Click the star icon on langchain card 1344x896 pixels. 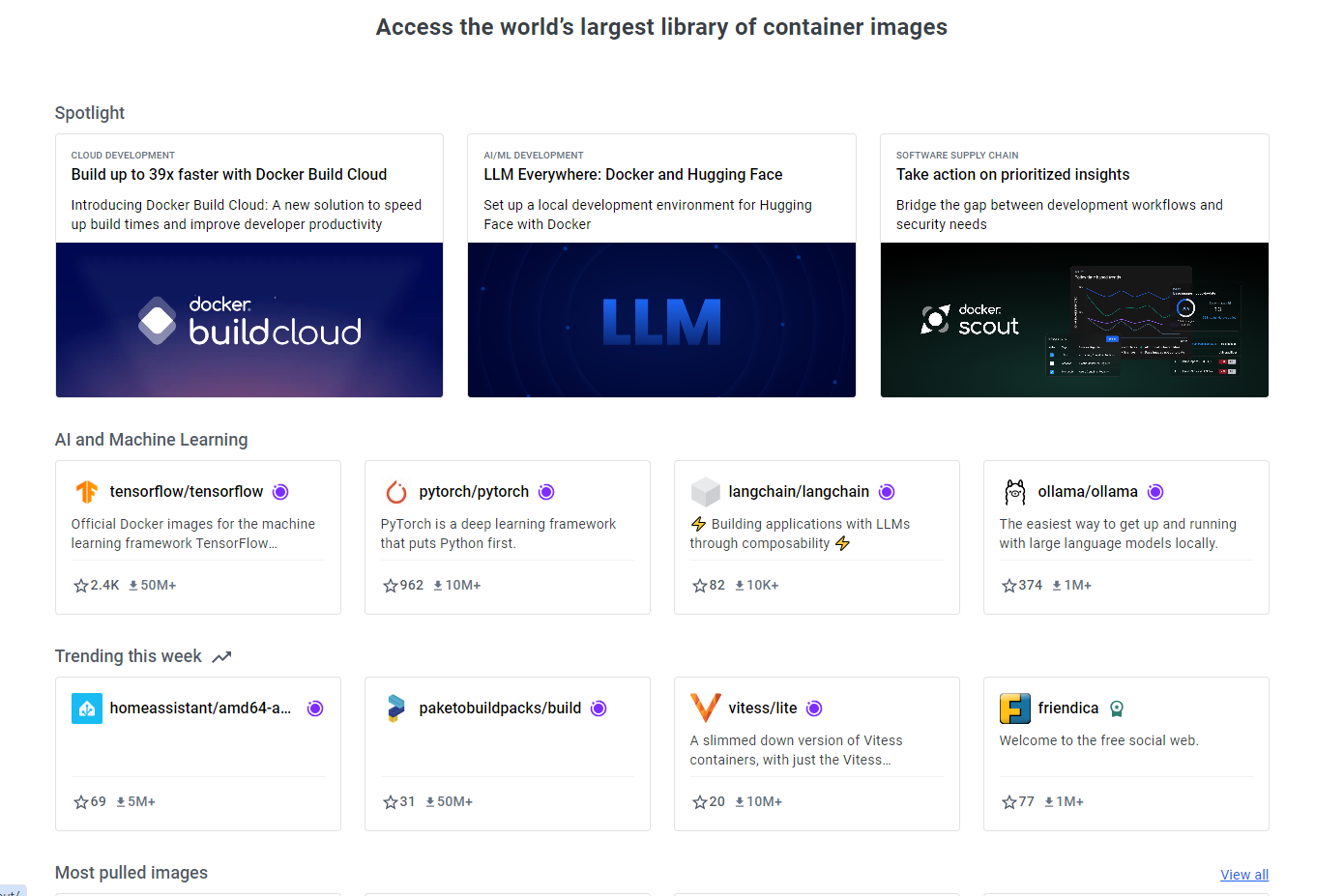(700, 586)
